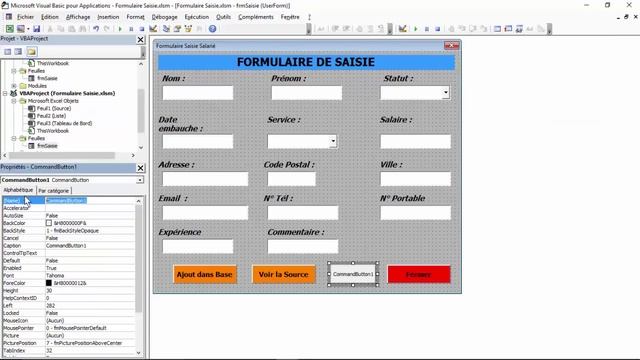The image size is (640, 360).
Task: Close the Propriétés - CommandButton1 panel
Action: coord(140,168)
